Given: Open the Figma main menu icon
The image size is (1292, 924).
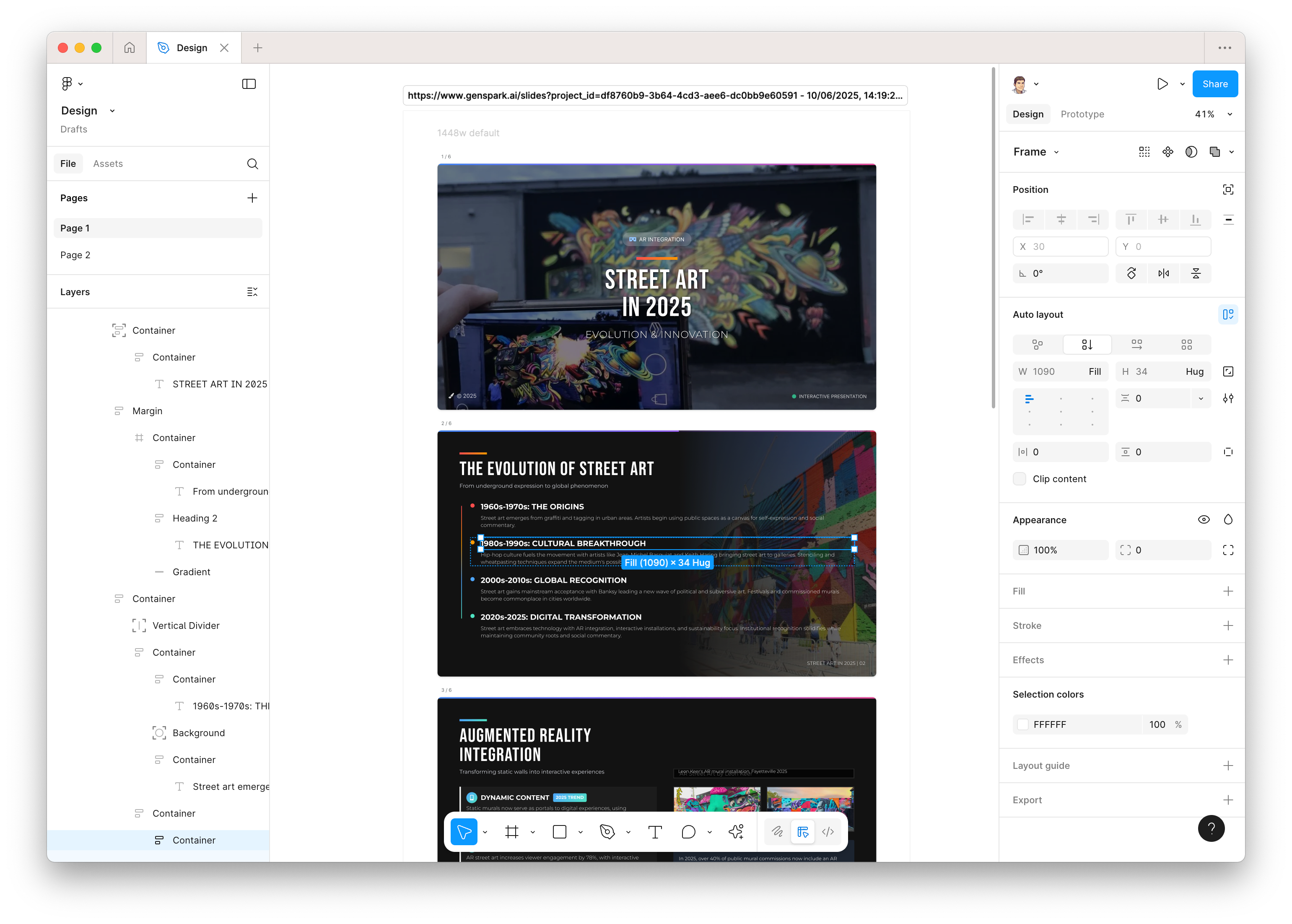Looking at the screenshot, I should (67, 84).
